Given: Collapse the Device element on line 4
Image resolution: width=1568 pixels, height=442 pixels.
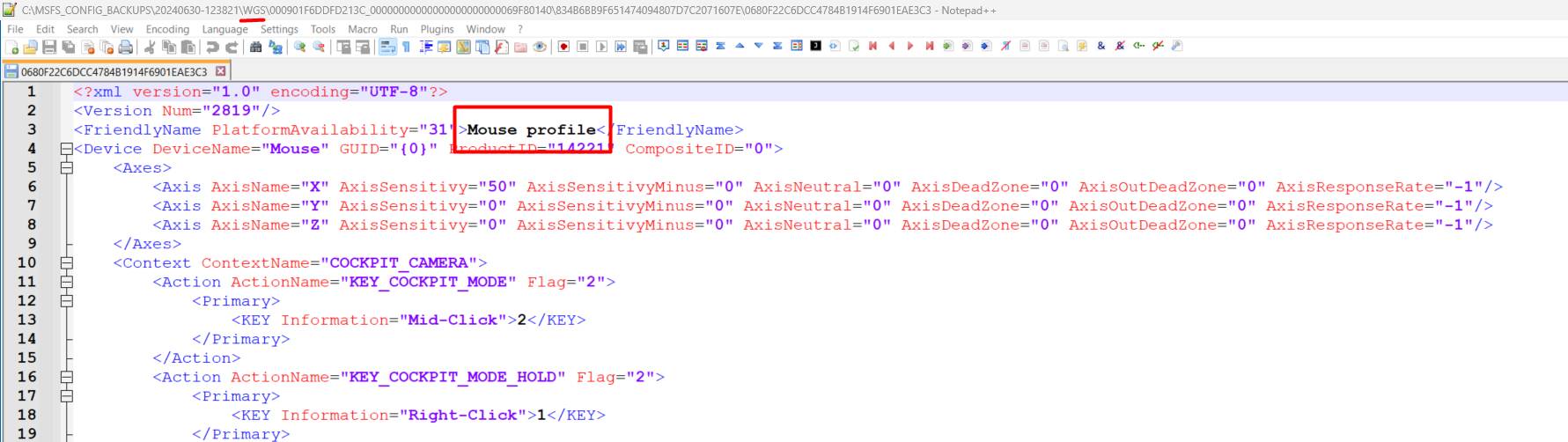Looking at the screenshot, I should (x=66, y=149).
